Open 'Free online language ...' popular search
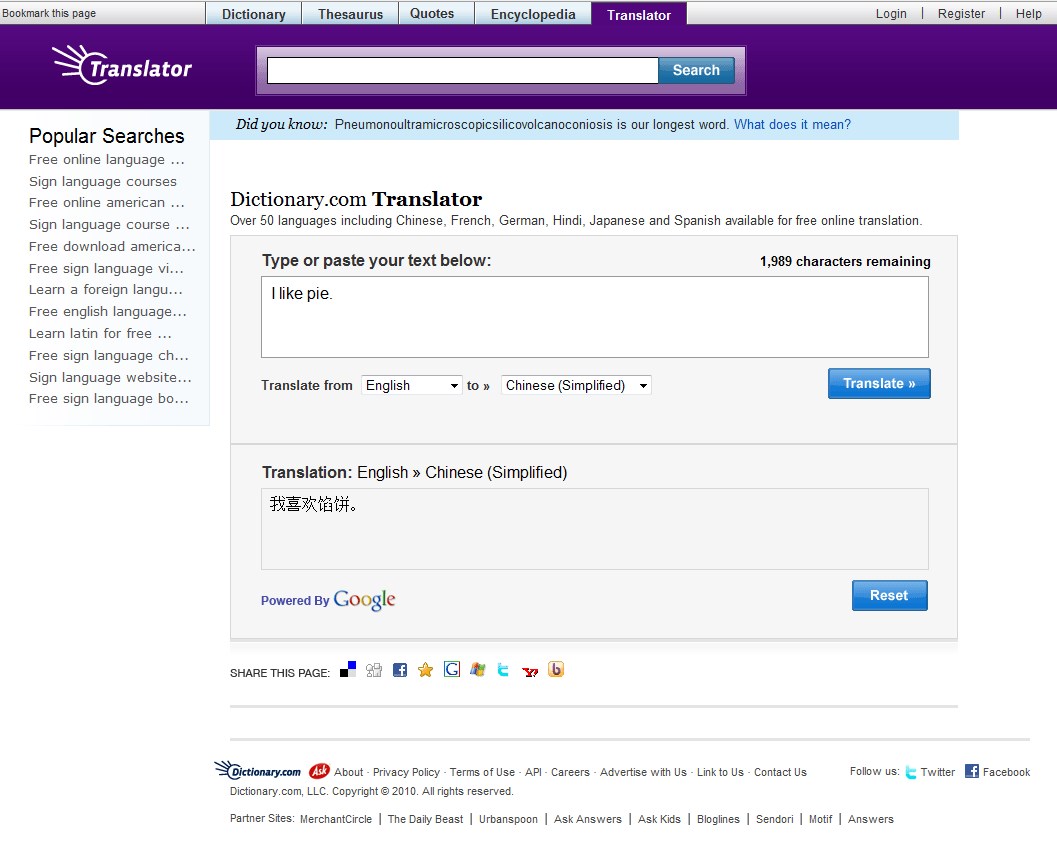This screenshot has width=1057, height=858. tap(107, 160)
